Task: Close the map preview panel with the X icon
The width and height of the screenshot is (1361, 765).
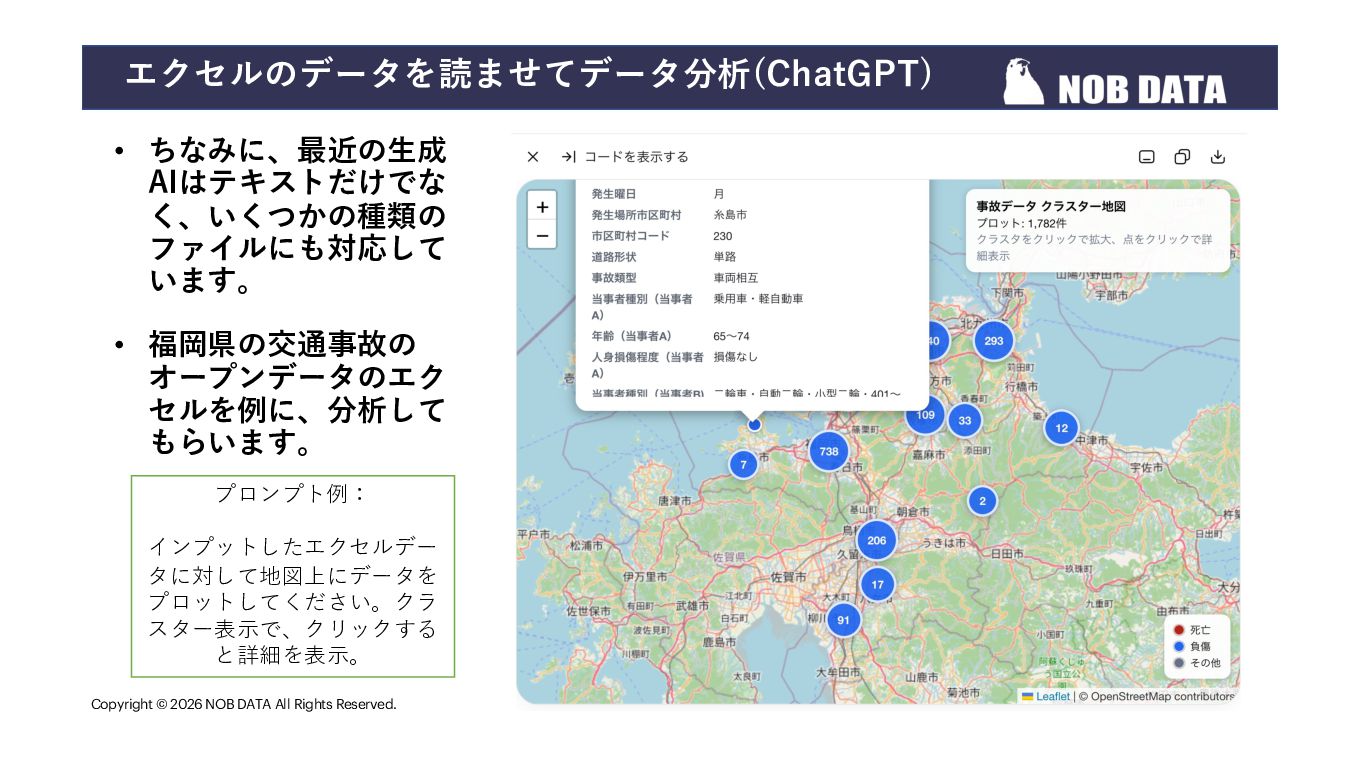Action: coord(533,157)
